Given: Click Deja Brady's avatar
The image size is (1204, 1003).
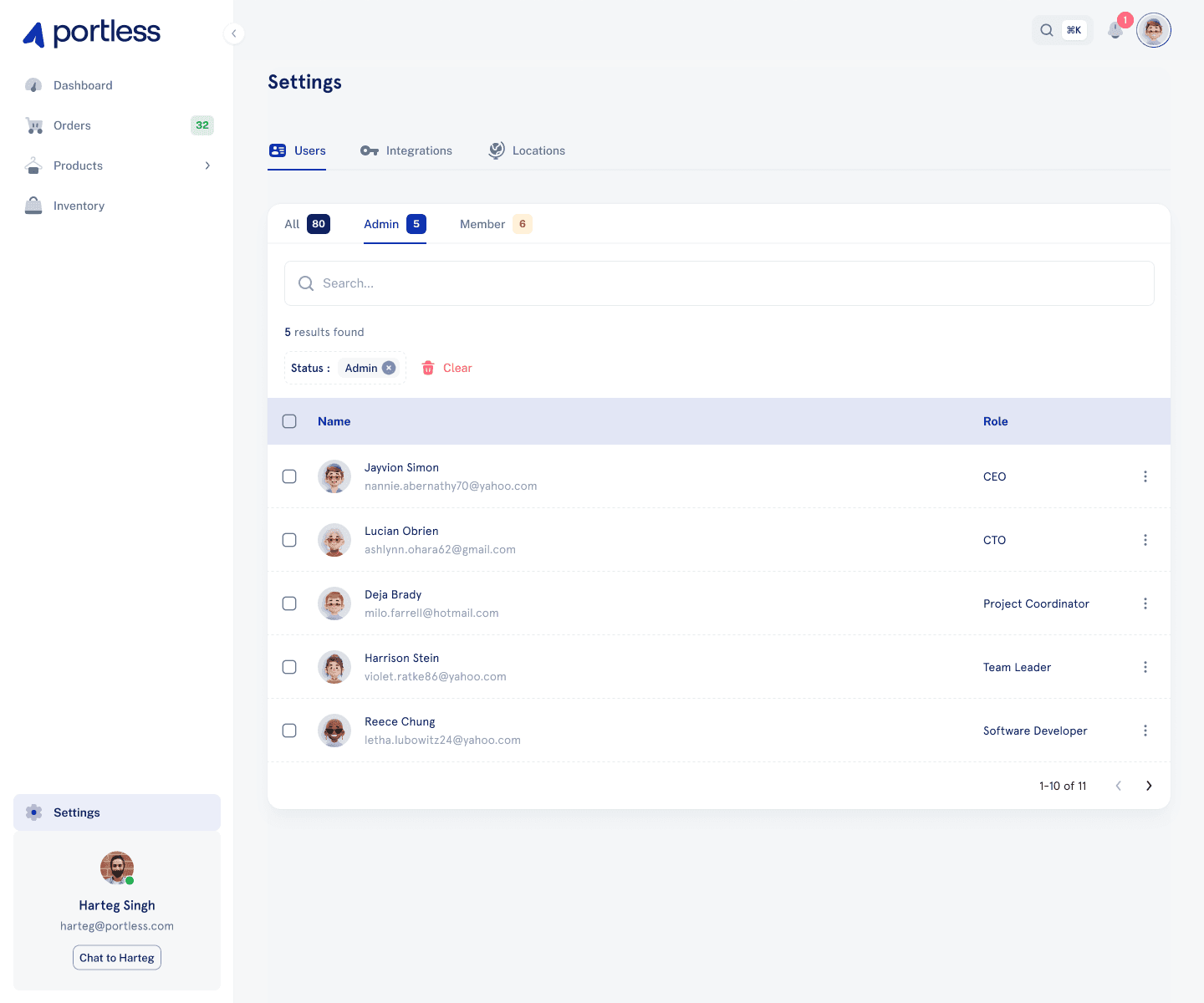Looking at the screenshot, I should pyautogui.click(x=334, y=603).
